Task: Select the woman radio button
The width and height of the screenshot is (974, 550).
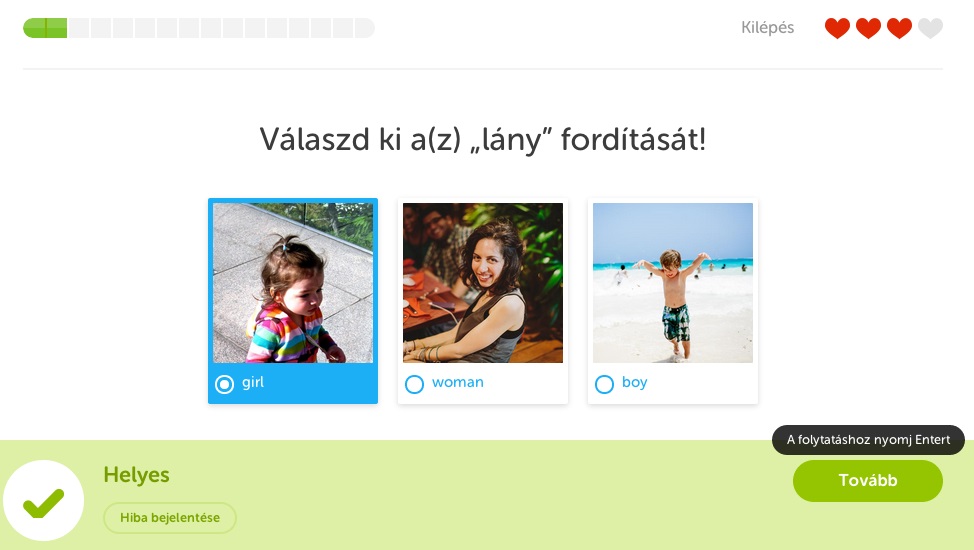Action: [x=414, y=384]
